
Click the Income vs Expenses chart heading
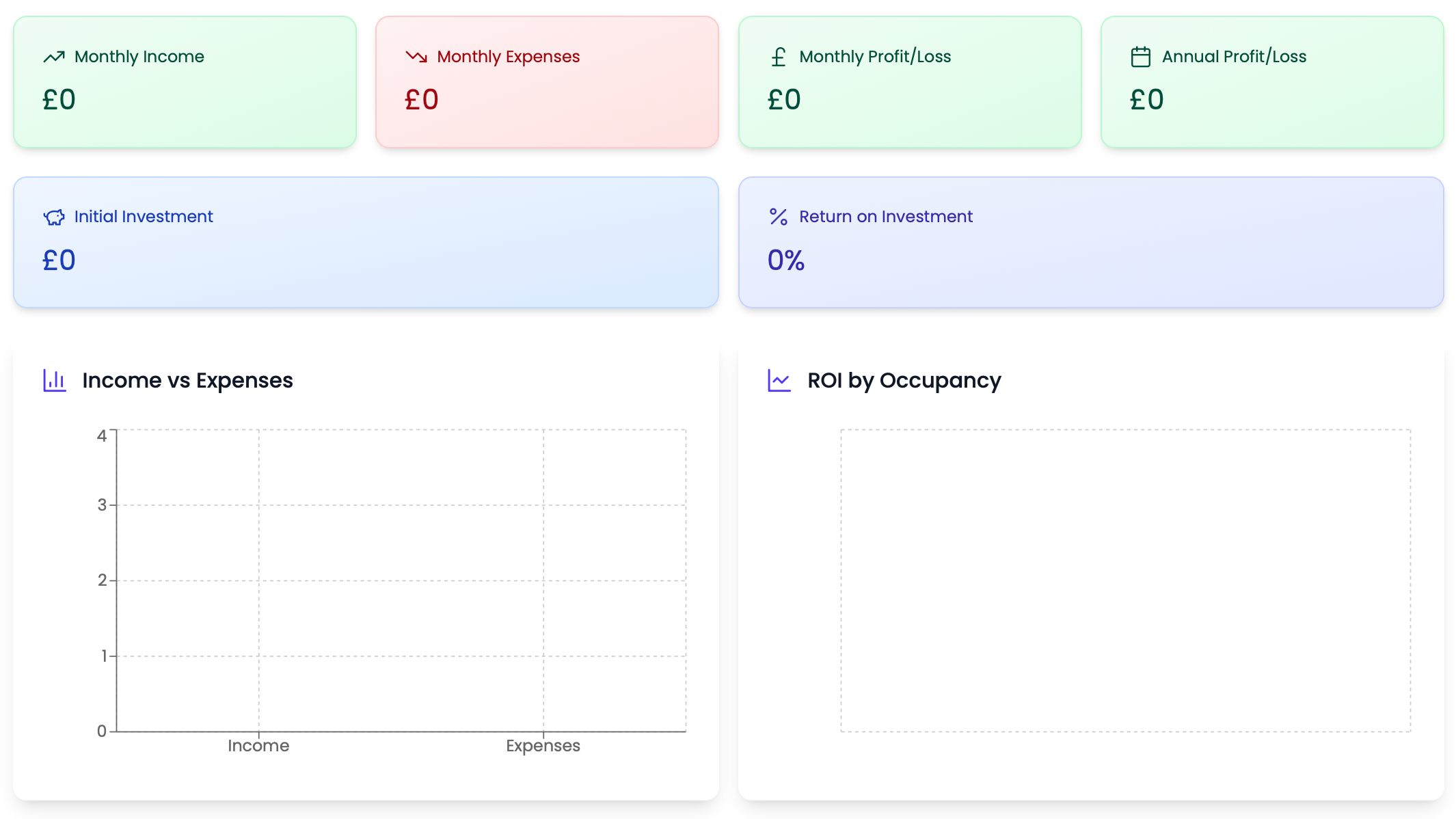tap(187, 380)
